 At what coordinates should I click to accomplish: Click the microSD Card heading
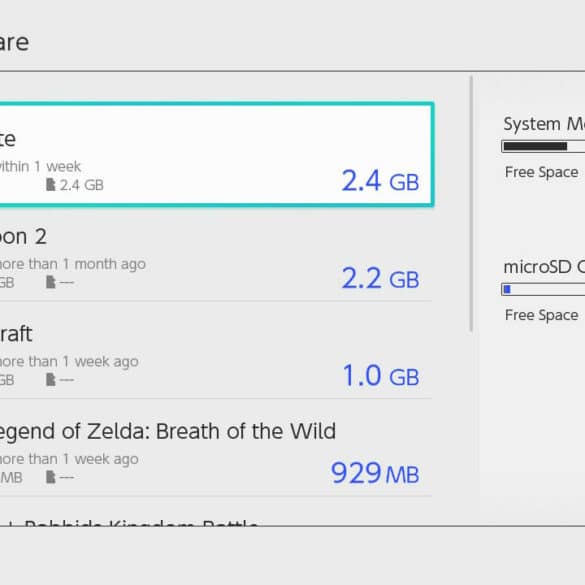[x=544, y=267]
